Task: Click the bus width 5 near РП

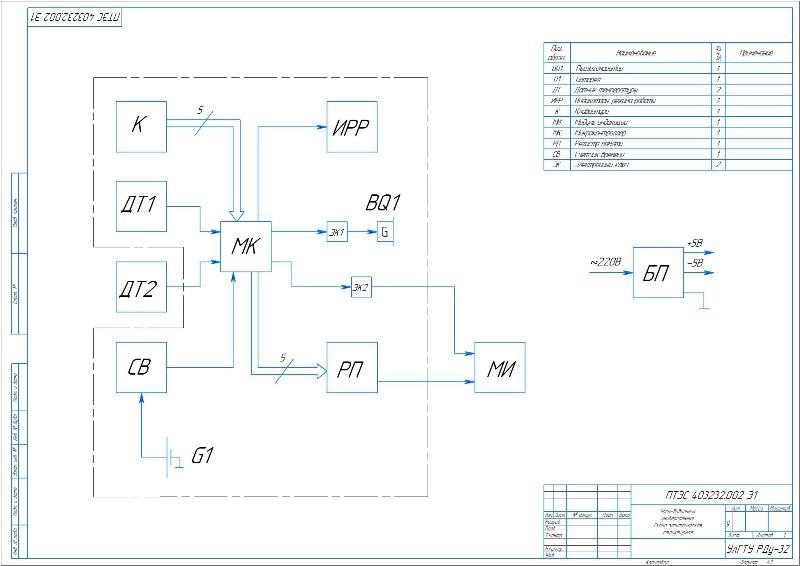Action: tap(283, 358)
